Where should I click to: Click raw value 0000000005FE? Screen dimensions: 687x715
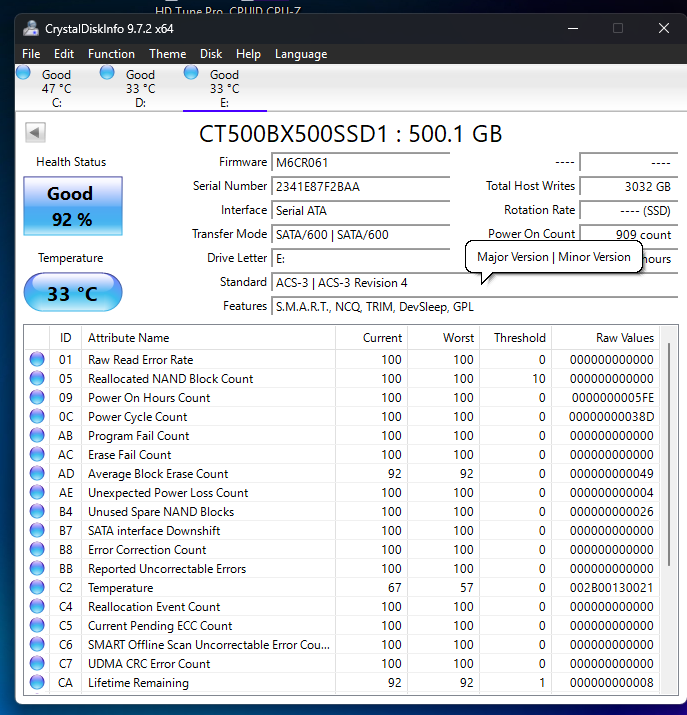point(613,398)
